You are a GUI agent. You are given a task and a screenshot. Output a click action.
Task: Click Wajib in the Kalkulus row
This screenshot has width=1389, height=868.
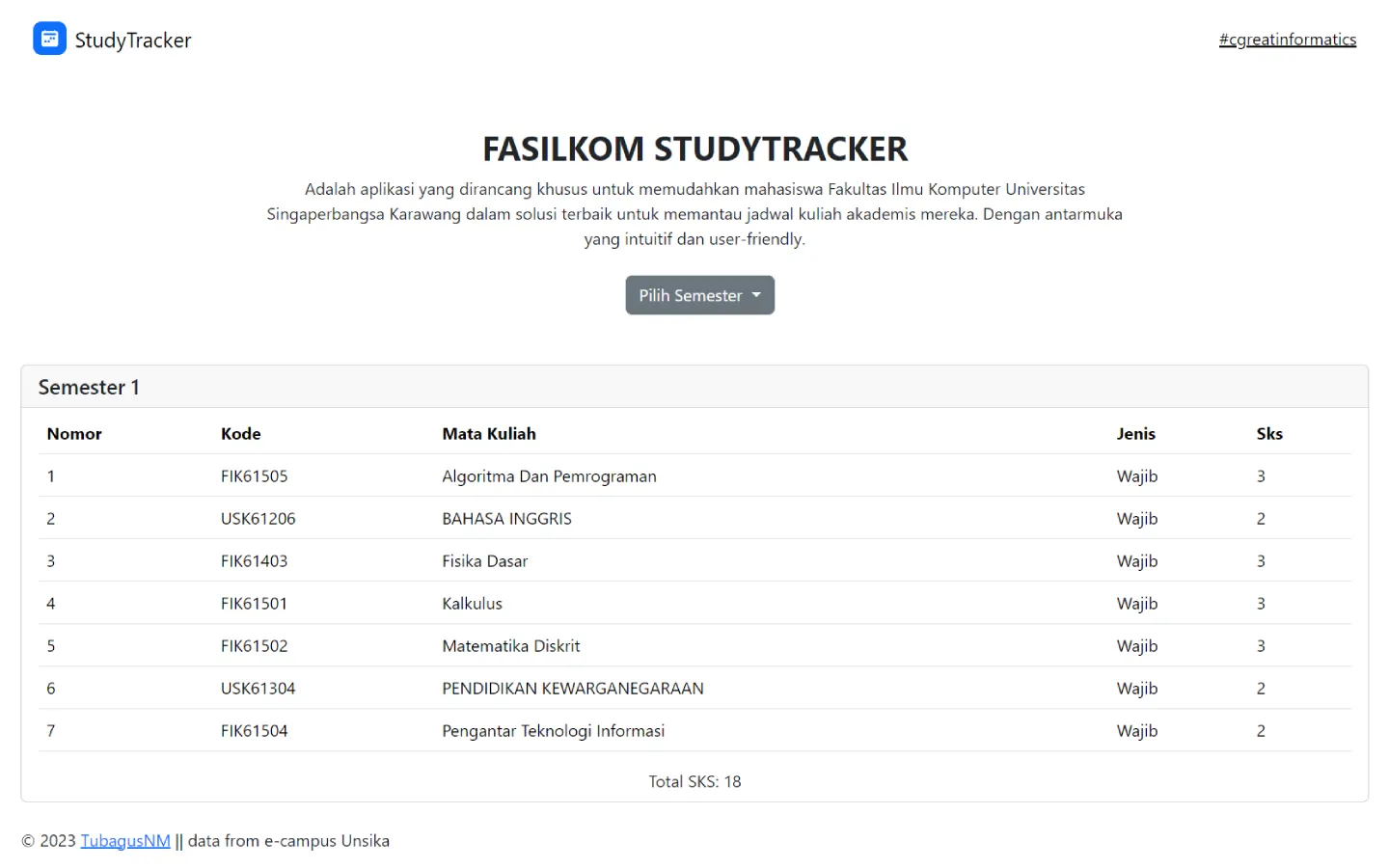tap(1137, 604)
